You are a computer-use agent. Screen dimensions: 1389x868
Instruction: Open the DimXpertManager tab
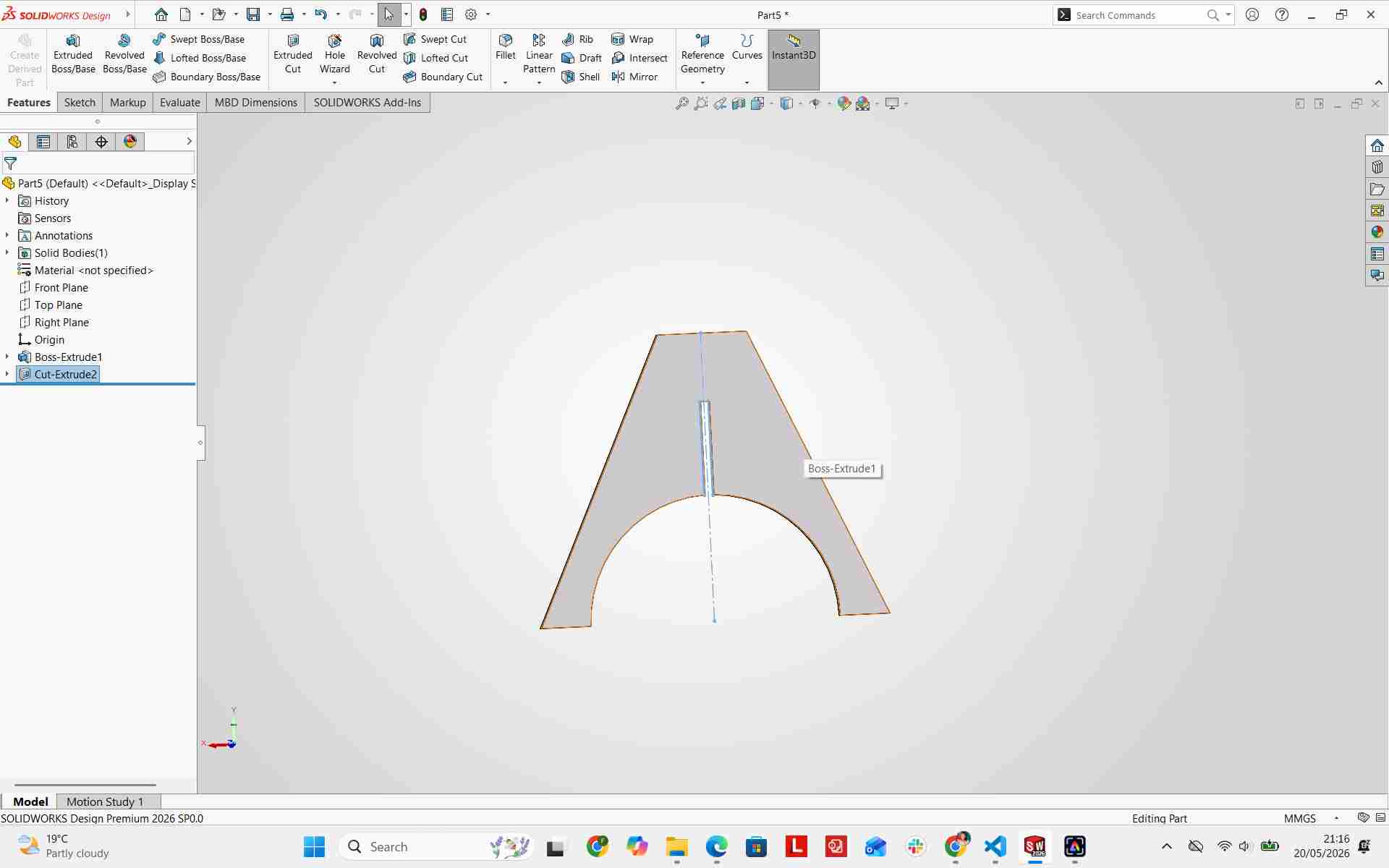tap(101, 142)
